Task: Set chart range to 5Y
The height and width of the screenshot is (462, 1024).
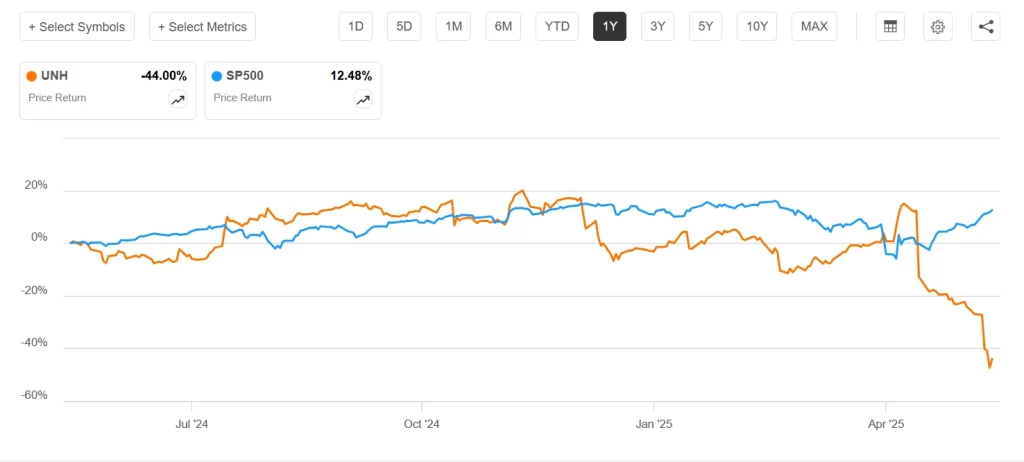Action: [x=706, y=27]
